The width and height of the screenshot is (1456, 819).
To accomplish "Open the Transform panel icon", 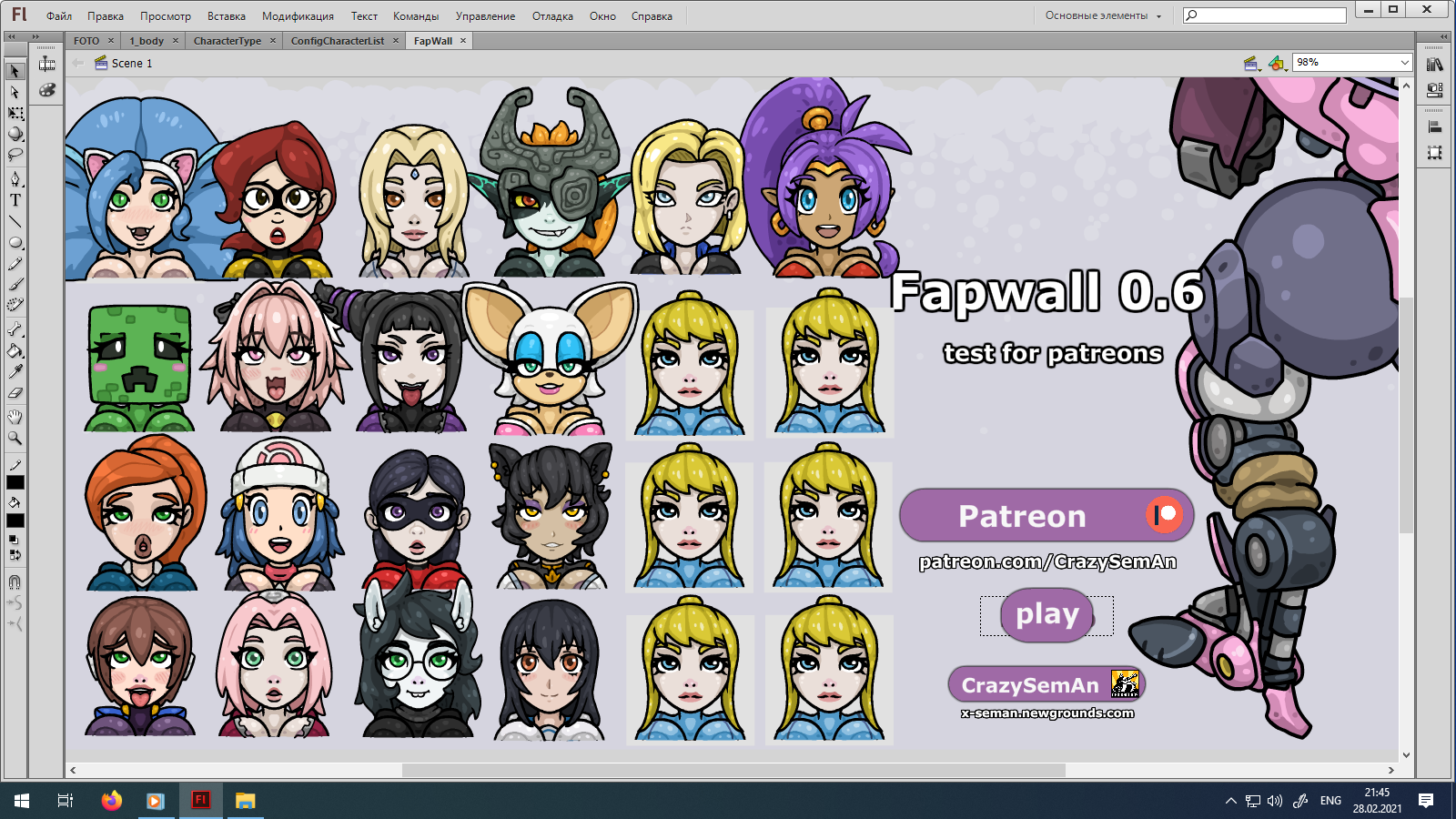I will click(x=1435, y=153).
